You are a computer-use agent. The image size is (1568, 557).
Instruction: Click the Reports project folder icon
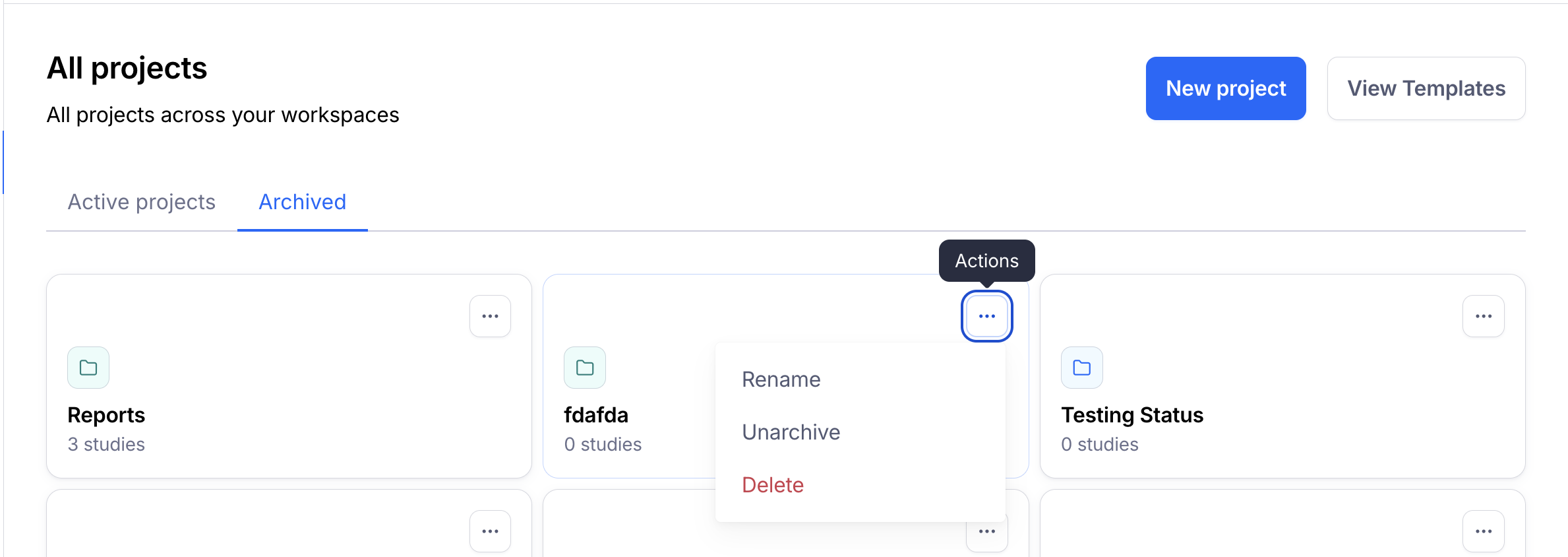pos(88,368)
